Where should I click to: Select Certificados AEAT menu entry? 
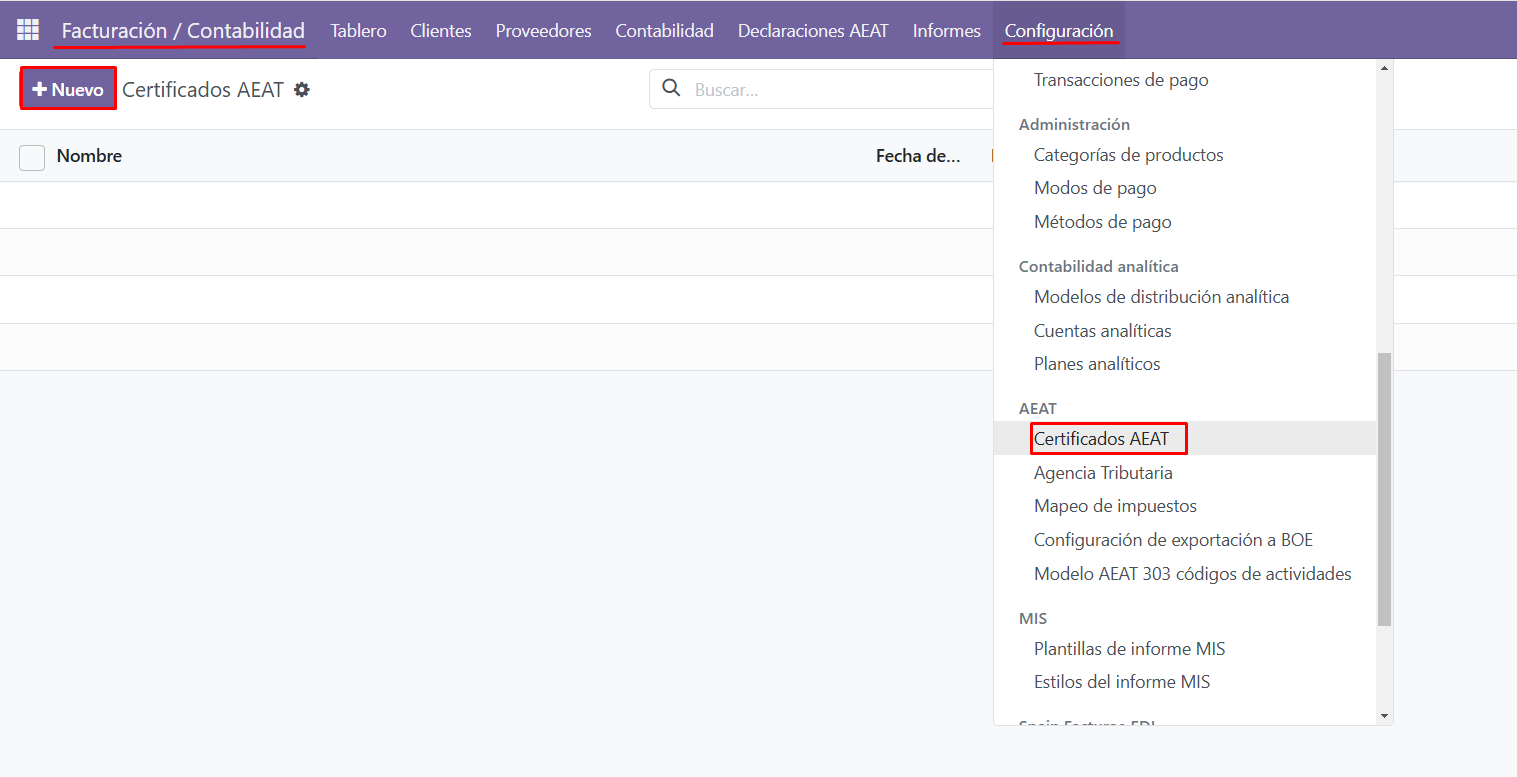point(1185,439)
